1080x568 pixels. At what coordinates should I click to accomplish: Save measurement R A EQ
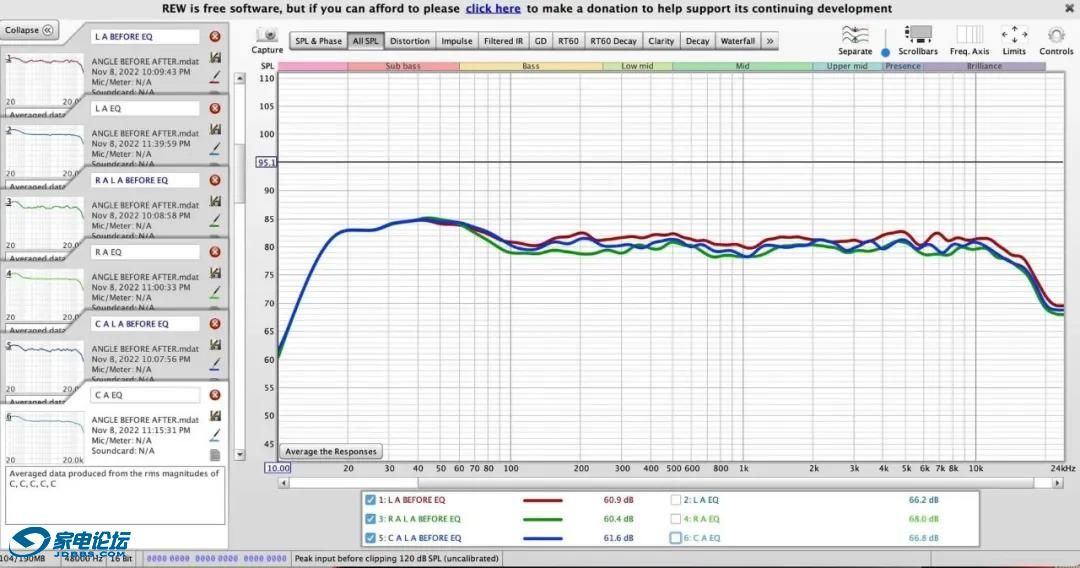216,273
